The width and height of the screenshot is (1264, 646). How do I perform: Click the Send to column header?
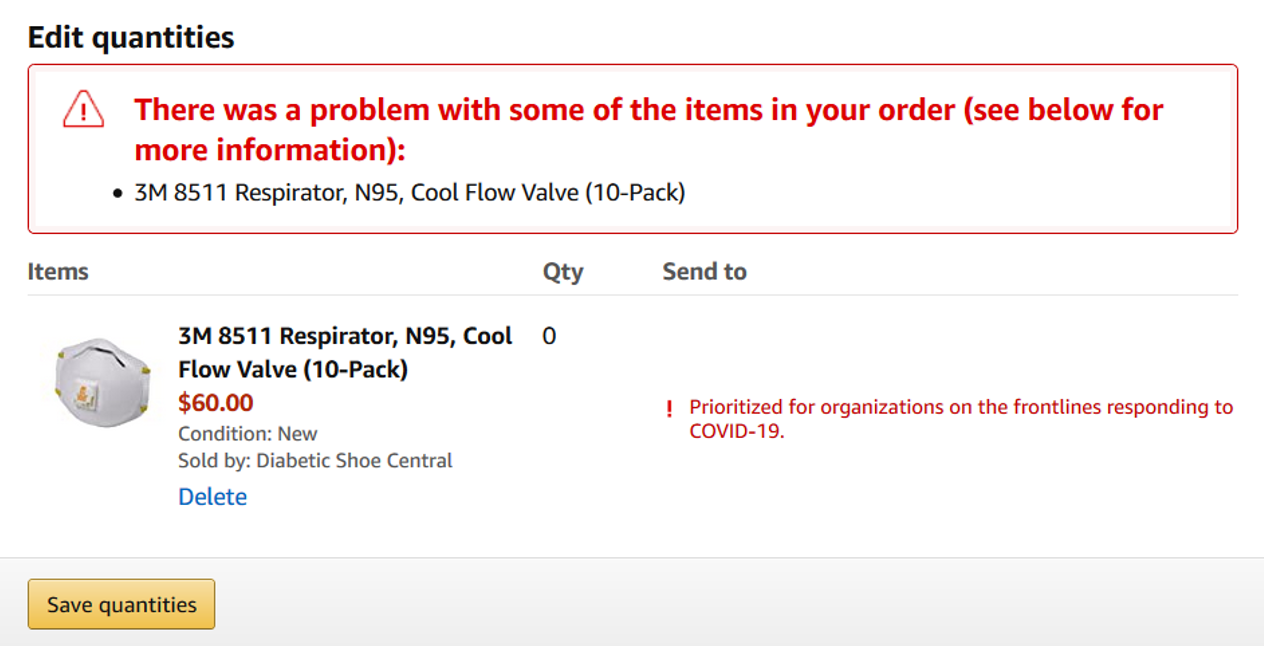click(704, 272)
